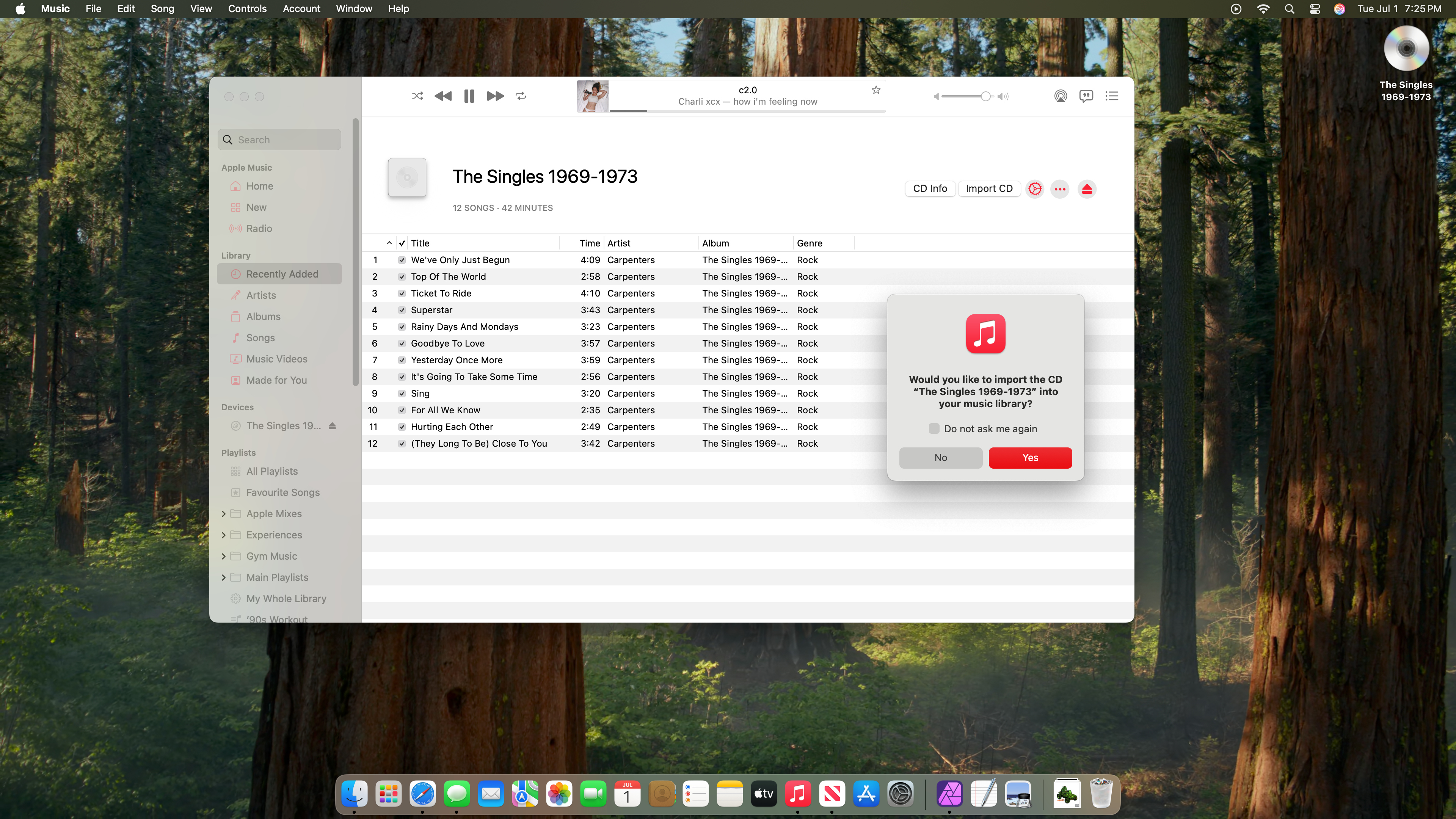Eject the CD using red eject button

pyautogui.click(x=1086, y=189)
